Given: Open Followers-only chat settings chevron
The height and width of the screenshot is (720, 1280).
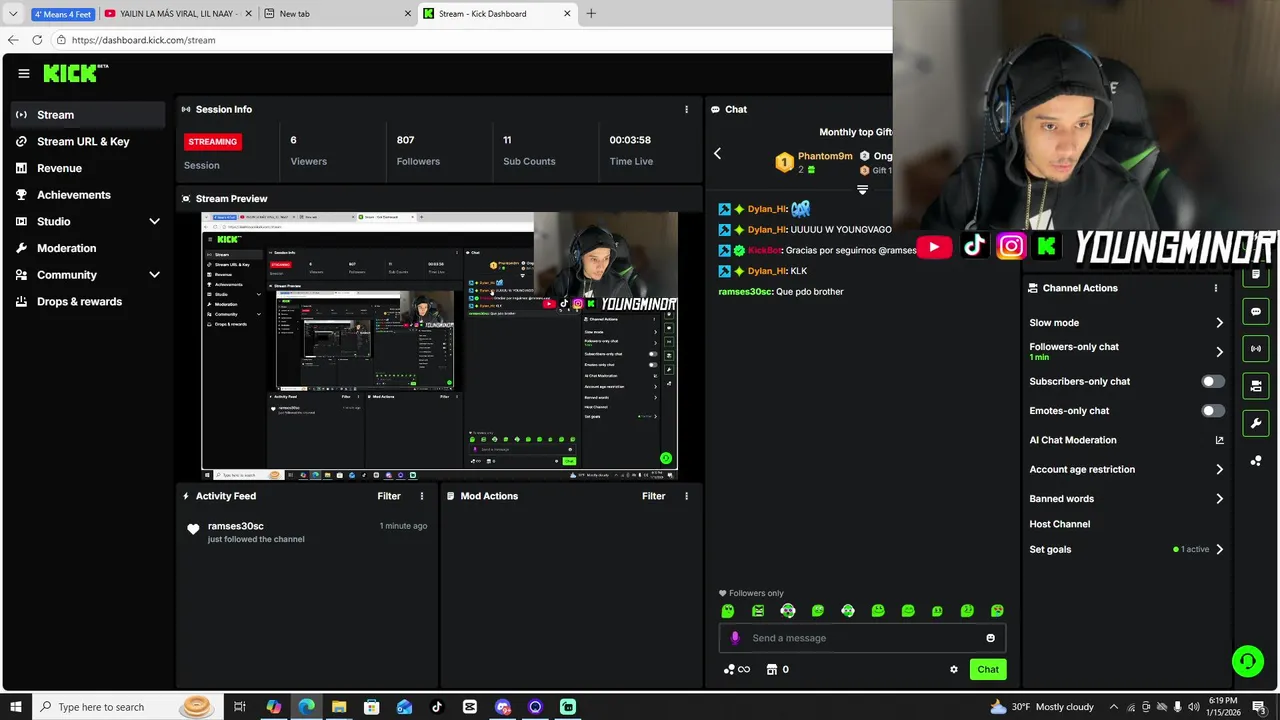Looking at the screenshot, I should pos(1219,352).
